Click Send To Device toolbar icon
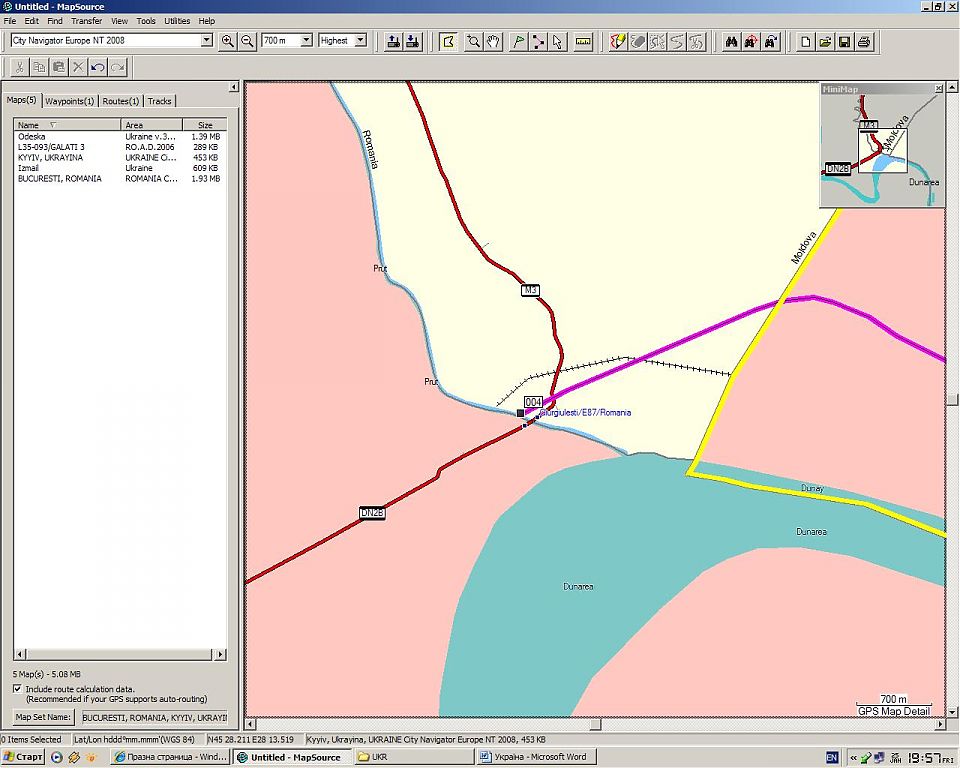Image resolution: width=960 pixels, height=768 pixels. 393,41
